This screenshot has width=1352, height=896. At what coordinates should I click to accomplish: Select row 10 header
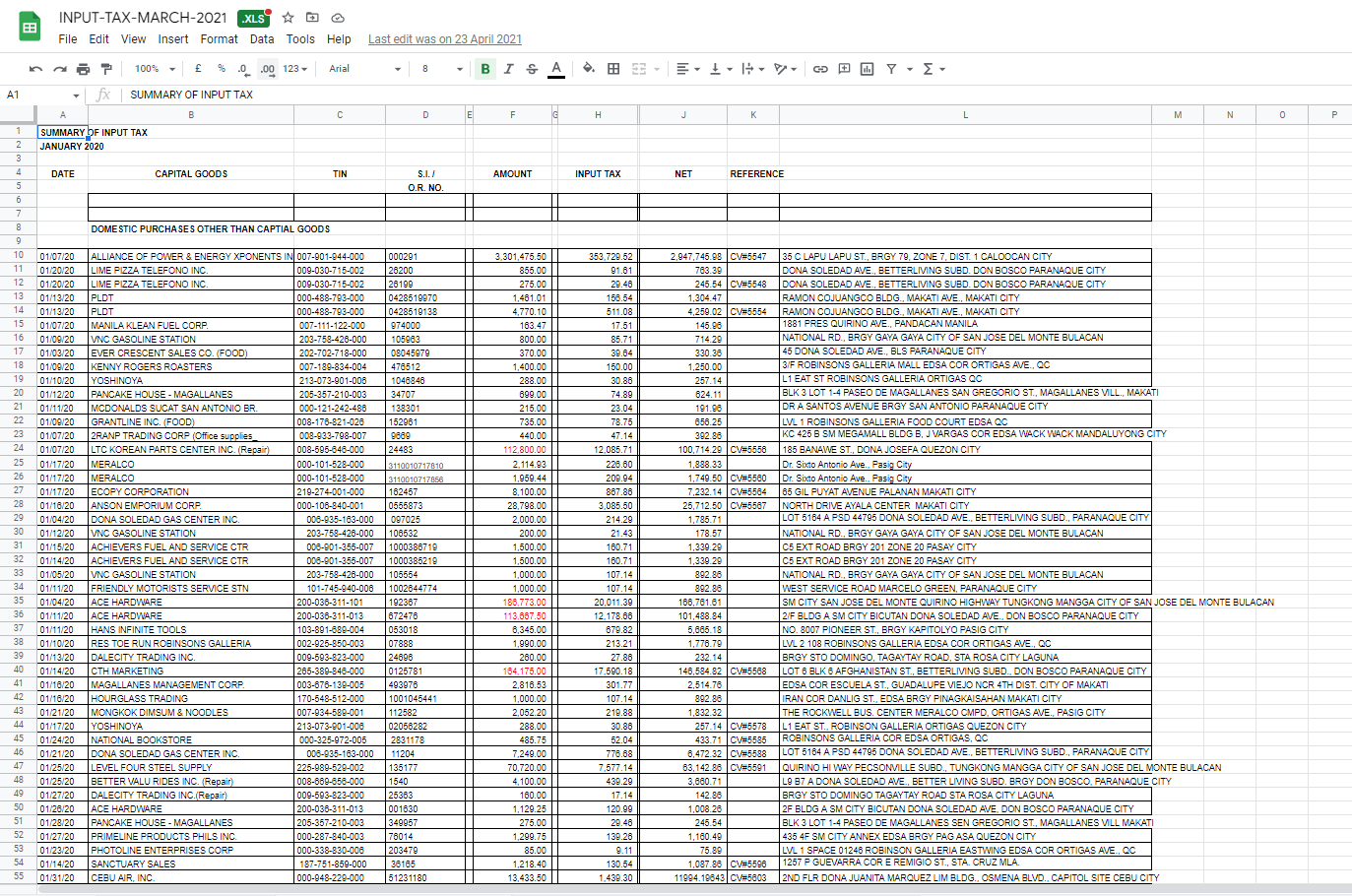coord(19,255)
